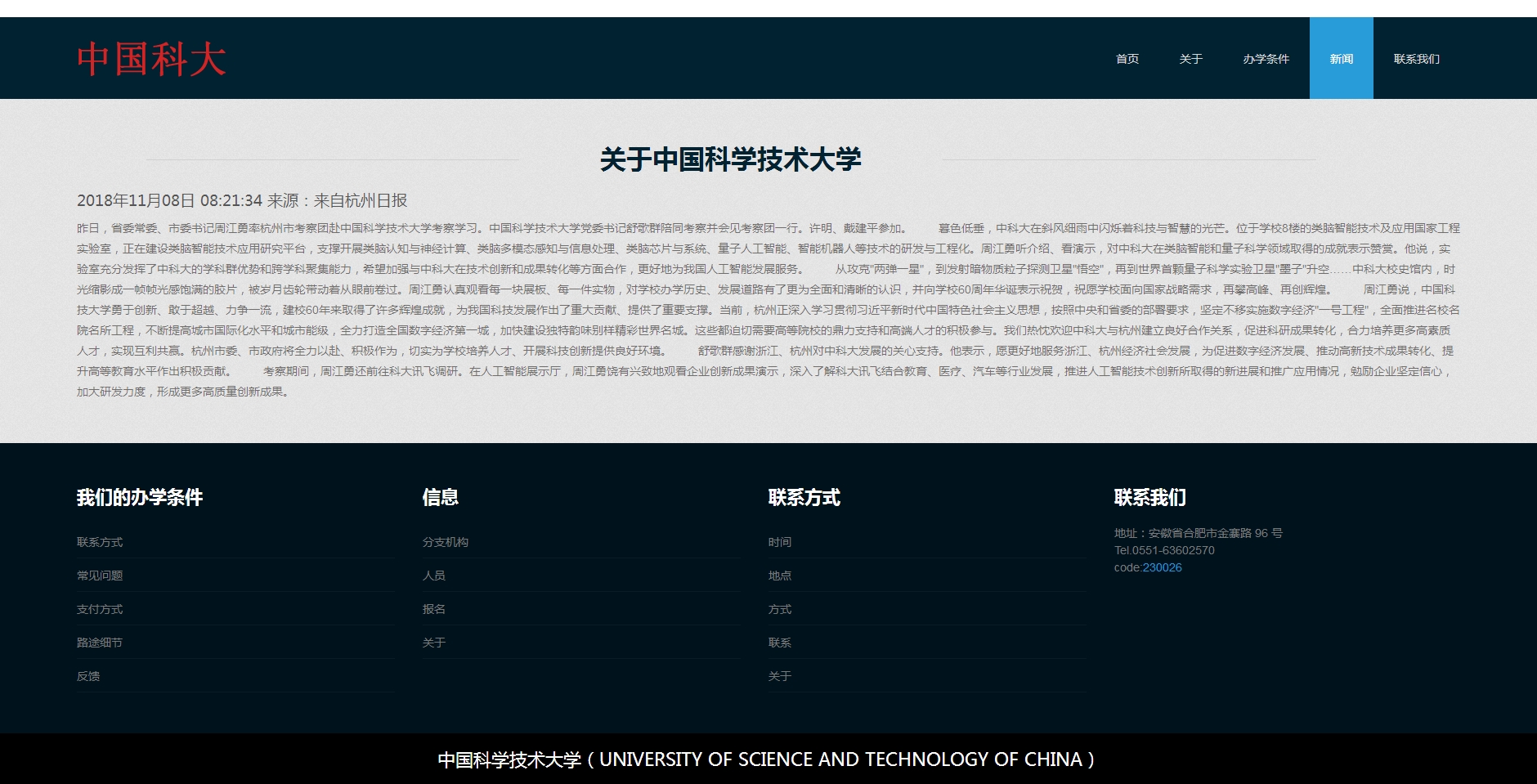1537x784 pixels.
Task: Select the 路途细节 footer link
Action: [100, 643]
